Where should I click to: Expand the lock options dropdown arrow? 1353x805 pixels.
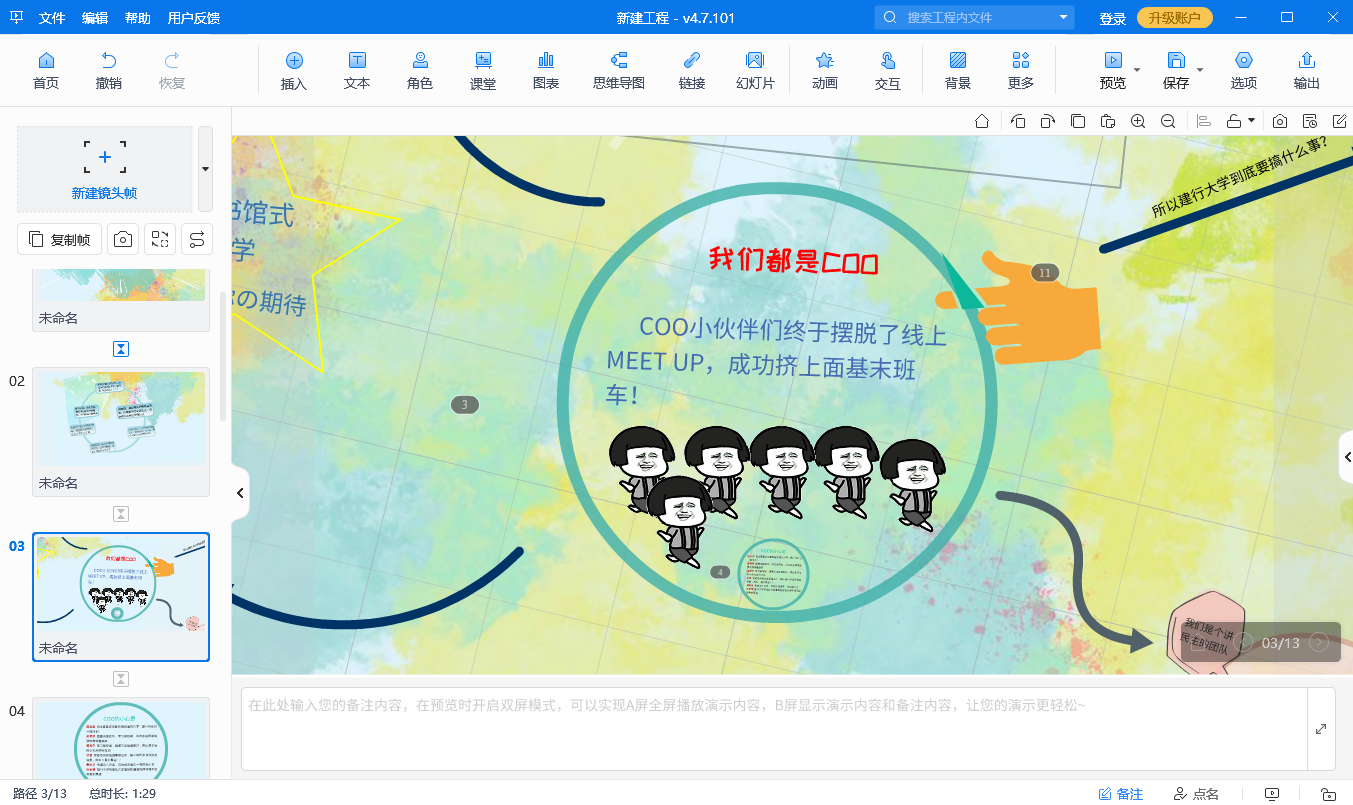click(1251, 121)
